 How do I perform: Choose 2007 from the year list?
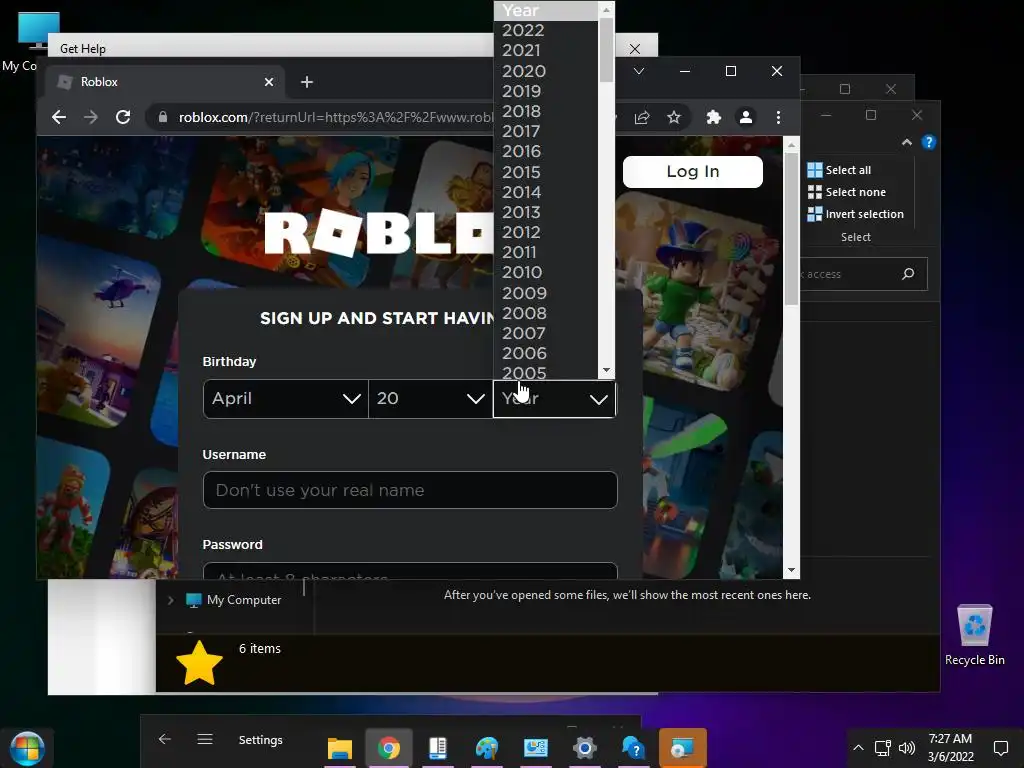click(x=545, y=333)
